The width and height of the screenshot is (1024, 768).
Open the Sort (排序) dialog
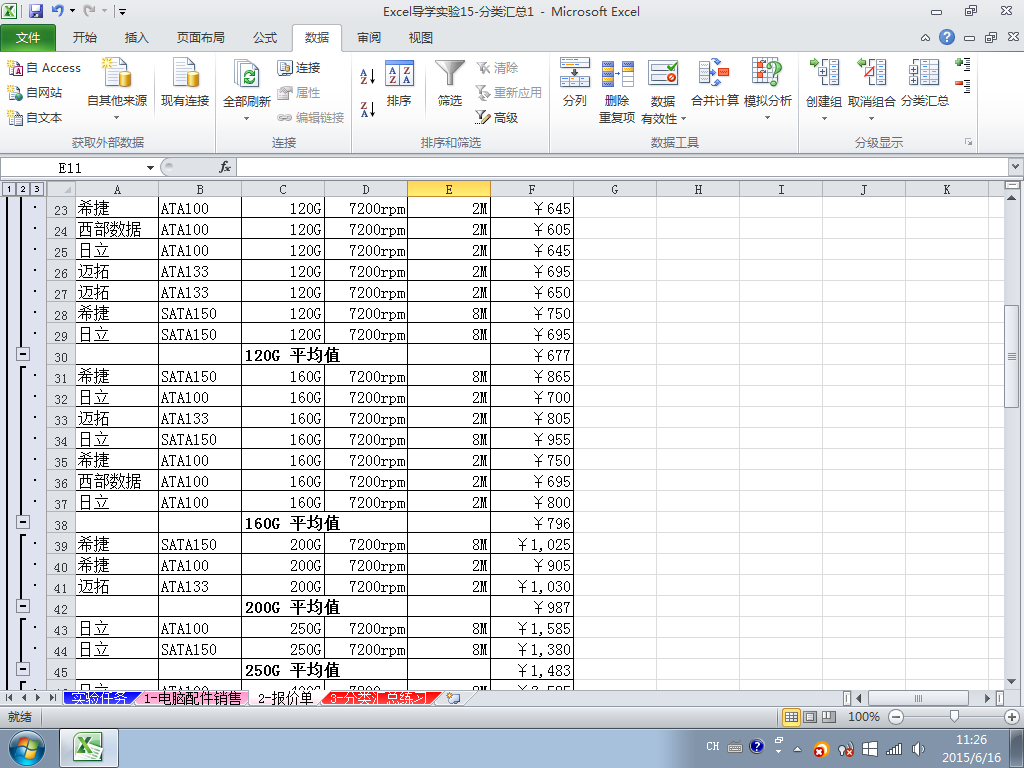point(399,82)
